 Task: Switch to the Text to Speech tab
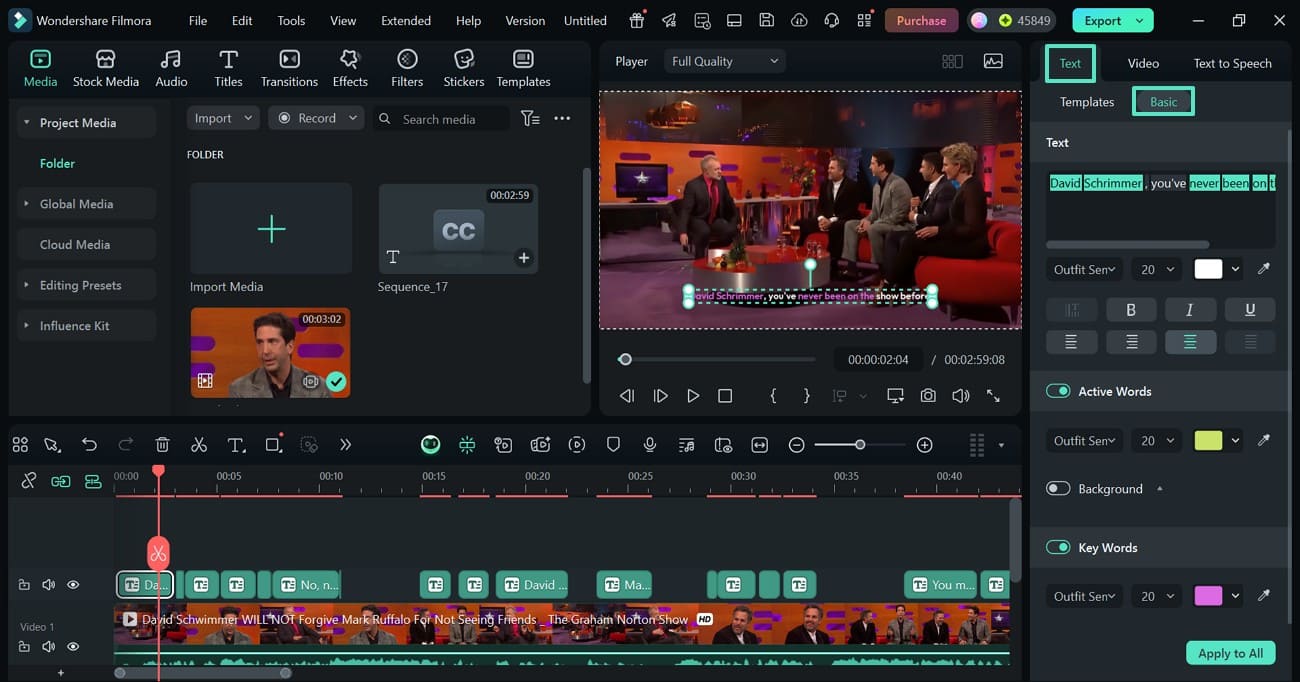pyautogui.click(x=1232, y=63)
